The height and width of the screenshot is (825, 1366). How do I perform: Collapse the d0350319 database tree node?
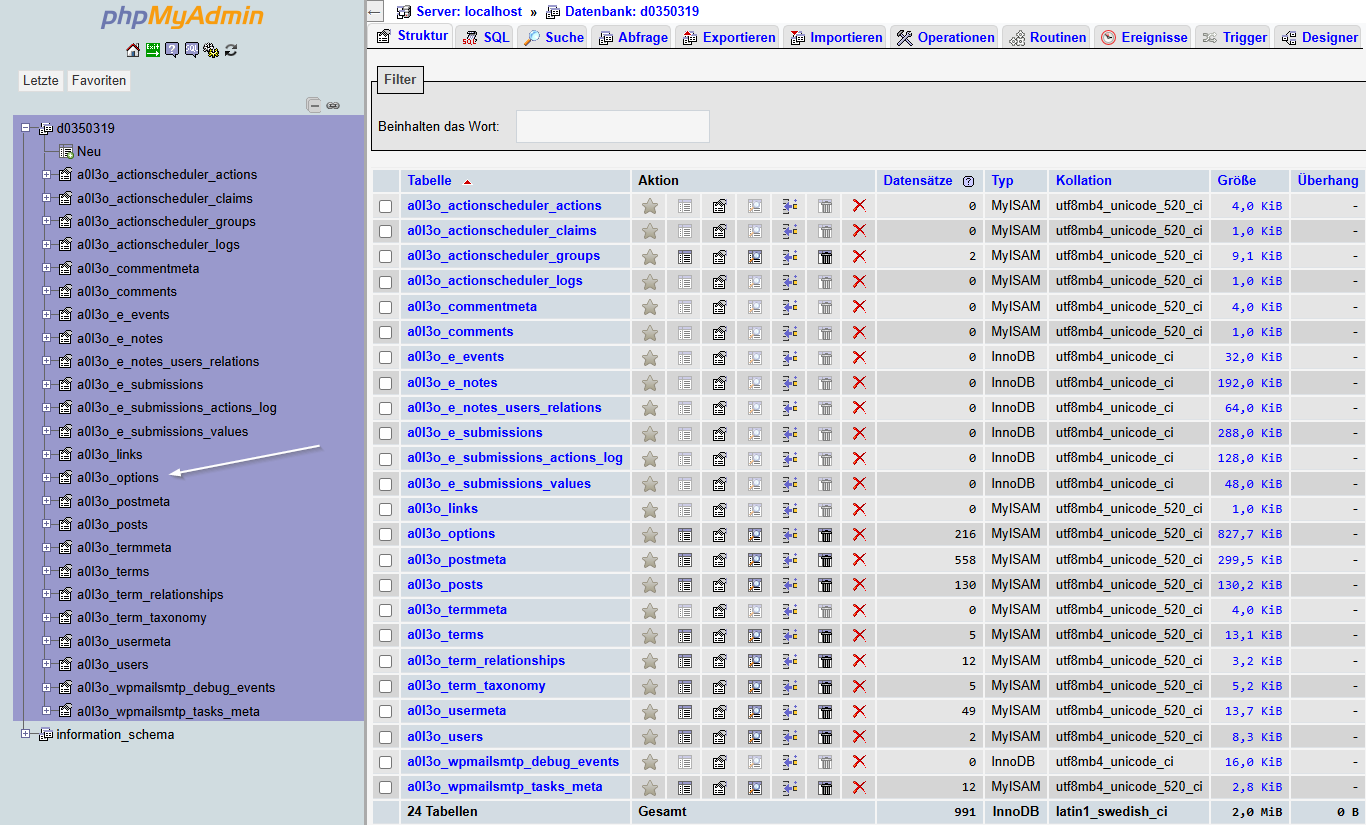click(x=26, y=128)
